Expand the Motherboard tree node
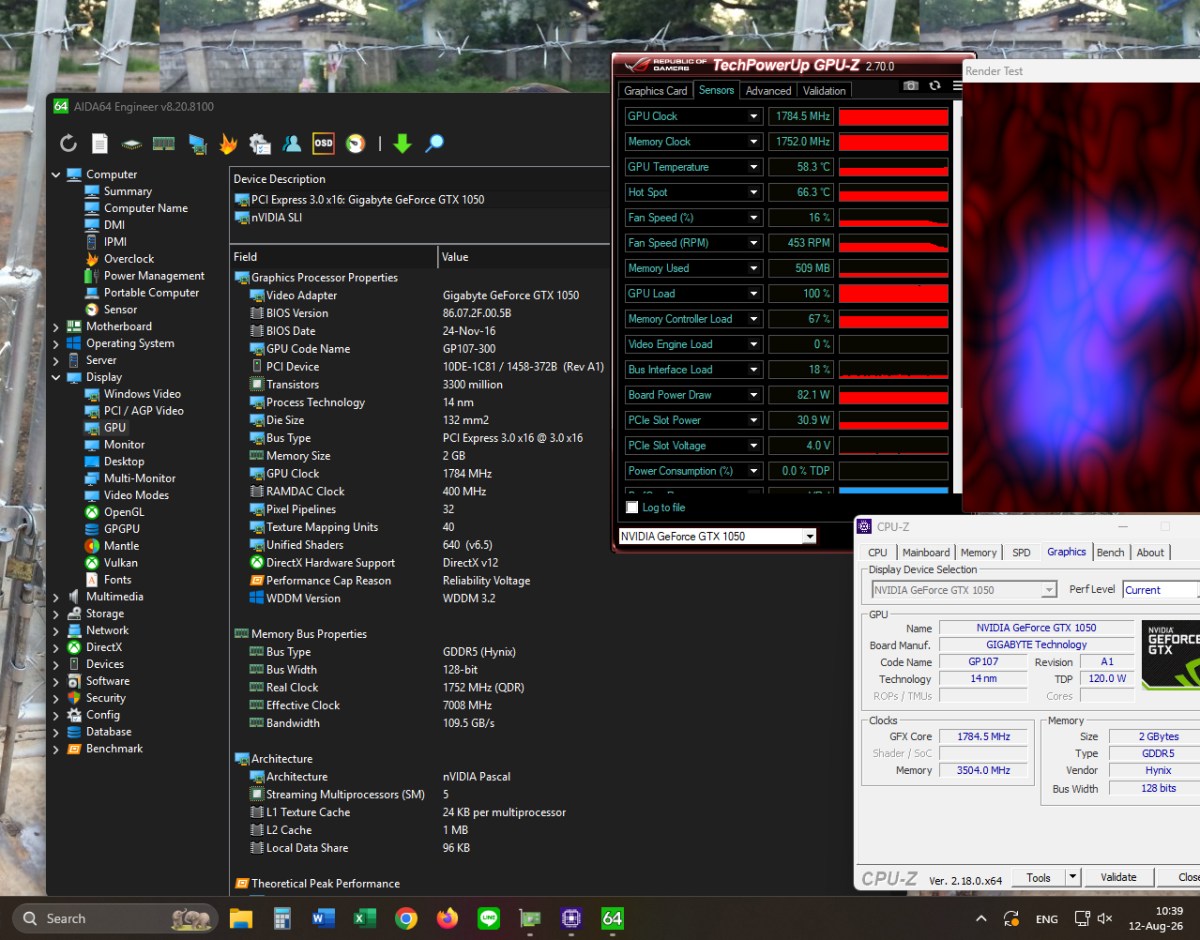This screenshot has width=1200, height=940. point(56,327)
